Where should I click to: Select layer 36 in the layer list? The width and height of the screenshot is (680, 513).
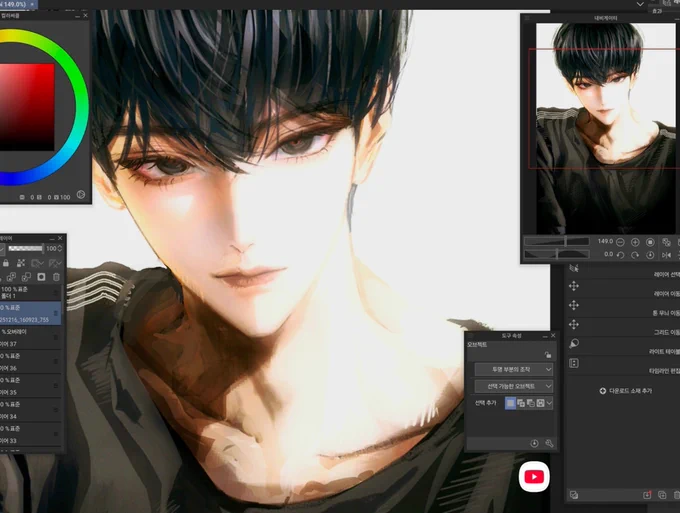[30, 362]
